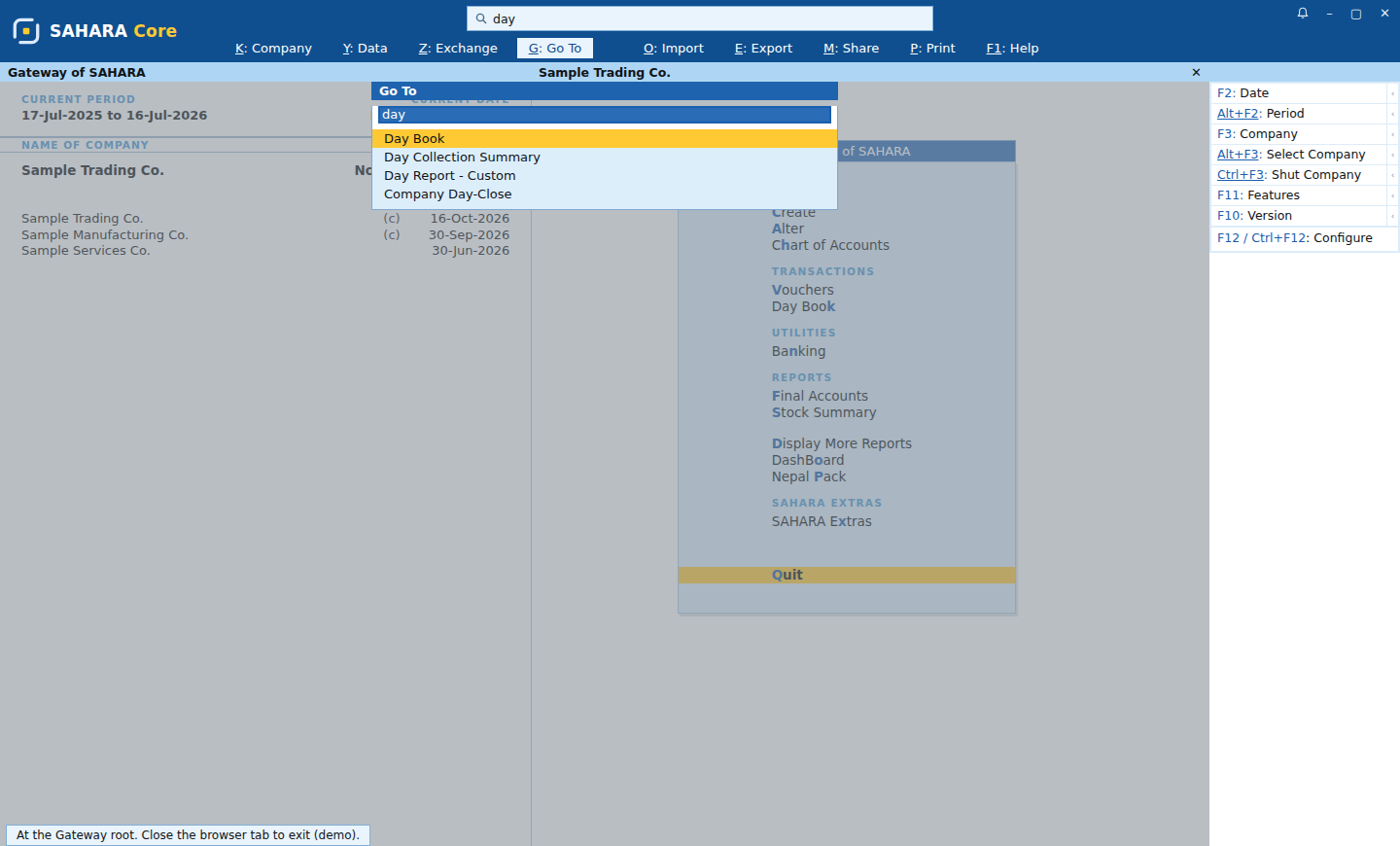The image size is (1400, 846).
Task: Click the search magnifier icon
Action: pyautogui.click(x=480, y=18)
